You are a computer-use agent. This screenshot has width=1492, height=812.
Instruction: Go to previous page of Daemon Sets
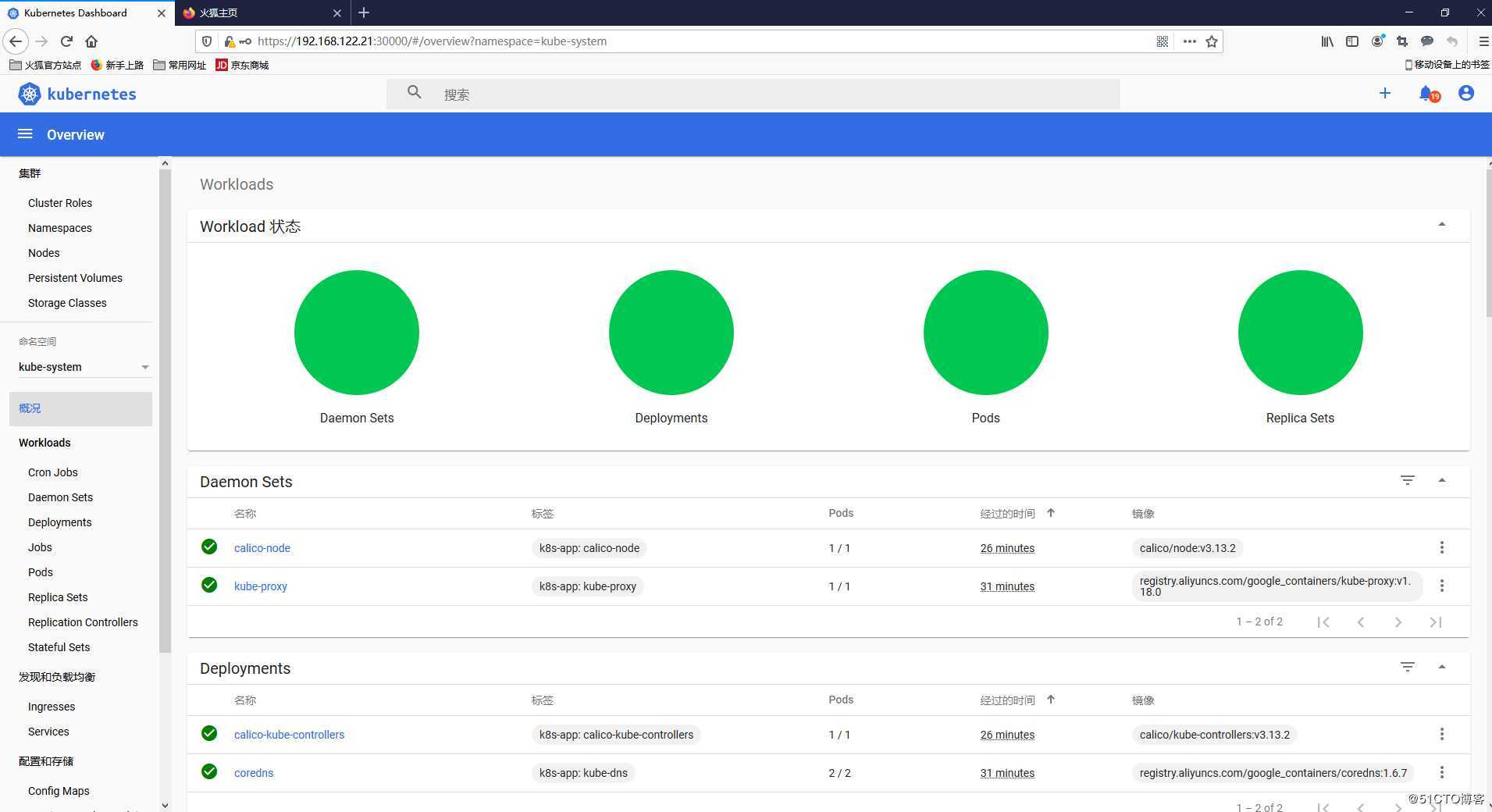point(1361,622)
